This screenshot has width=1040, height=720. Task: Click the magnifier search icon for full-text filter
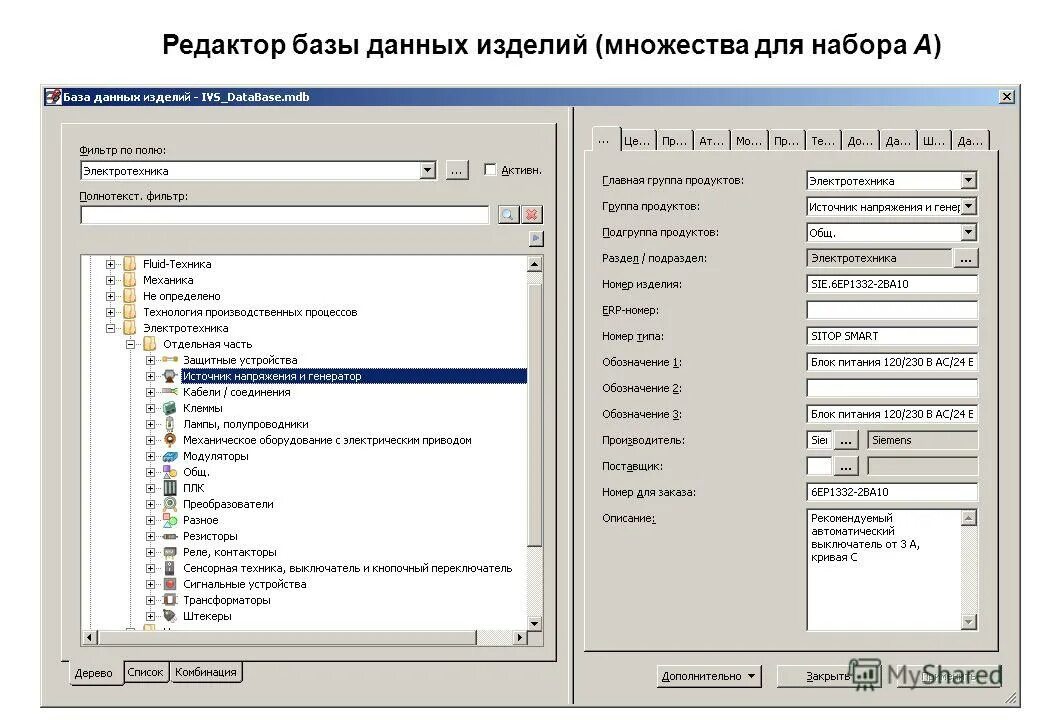point(510,213)
